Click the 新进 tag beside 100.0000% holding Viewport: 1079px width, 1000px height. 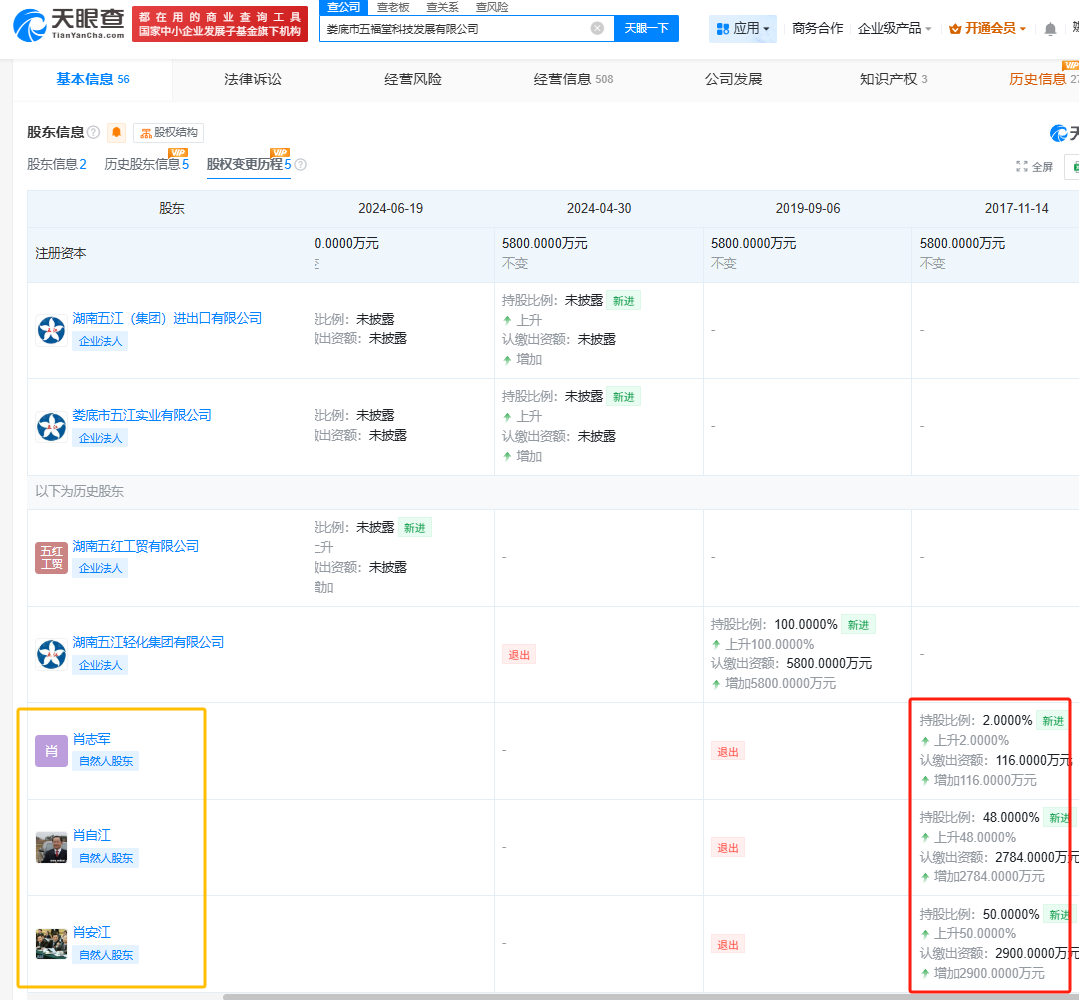pos(858,625)
